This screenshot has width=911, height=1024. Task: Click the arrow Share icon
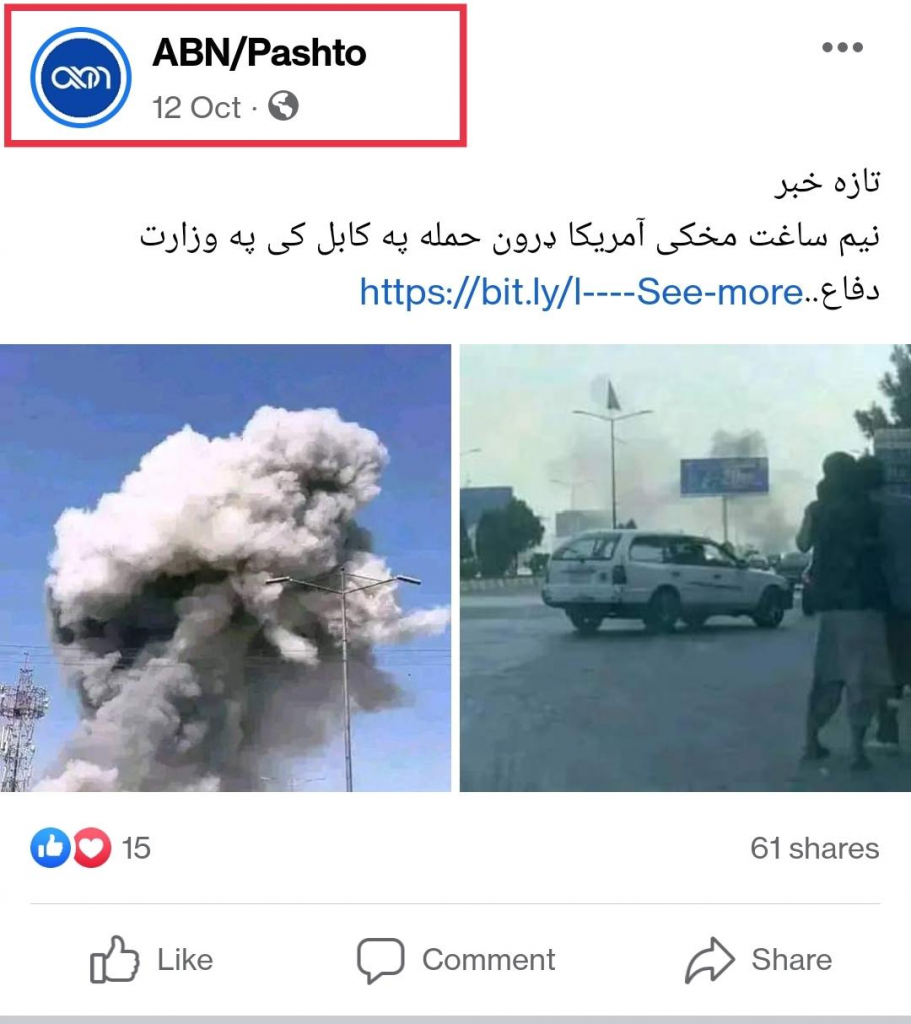tap(710, 960)
